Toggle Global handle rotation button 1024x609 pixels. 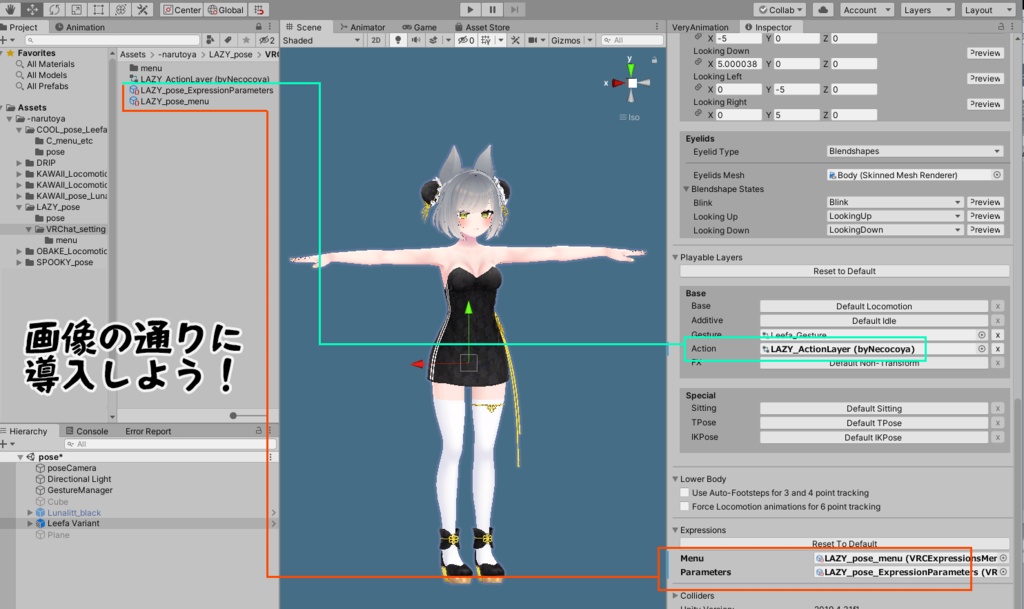[x=226, y=10]
